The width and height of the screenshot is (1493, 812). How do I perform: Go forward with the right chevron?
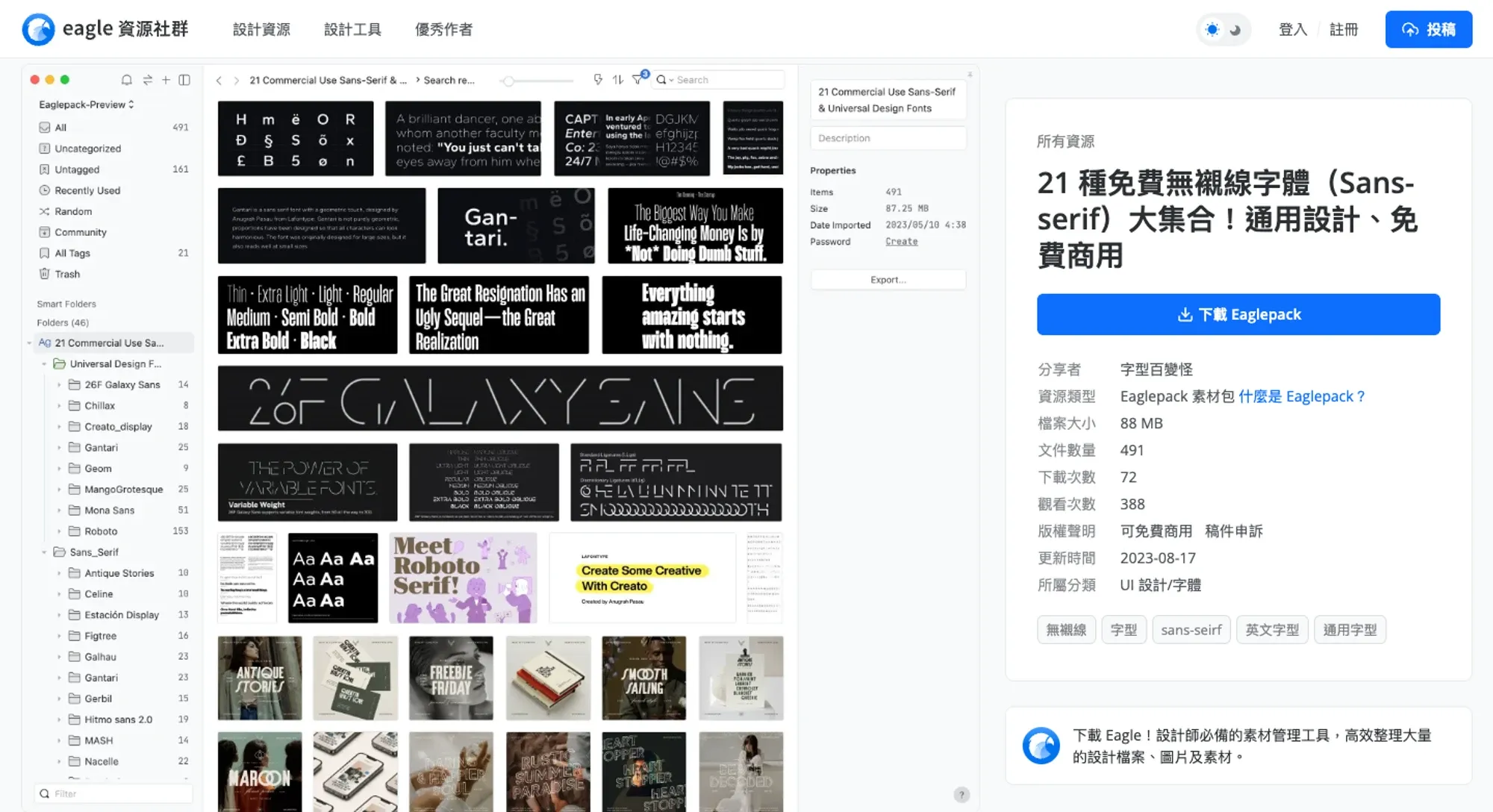(236, 81)
